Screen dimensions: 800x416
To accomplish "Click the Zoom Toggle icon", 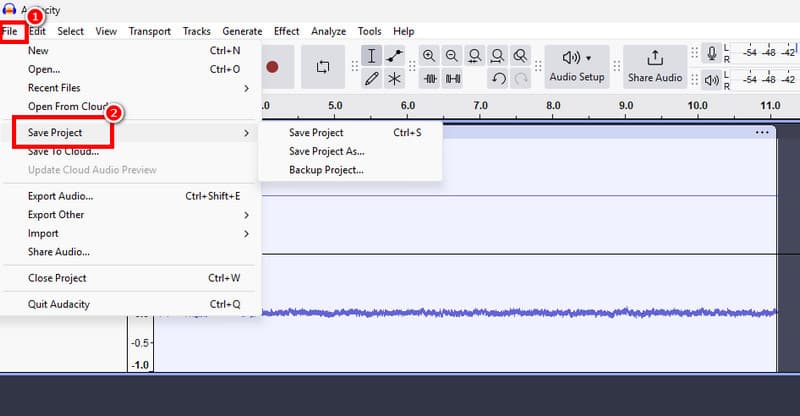I will (520, 56).
